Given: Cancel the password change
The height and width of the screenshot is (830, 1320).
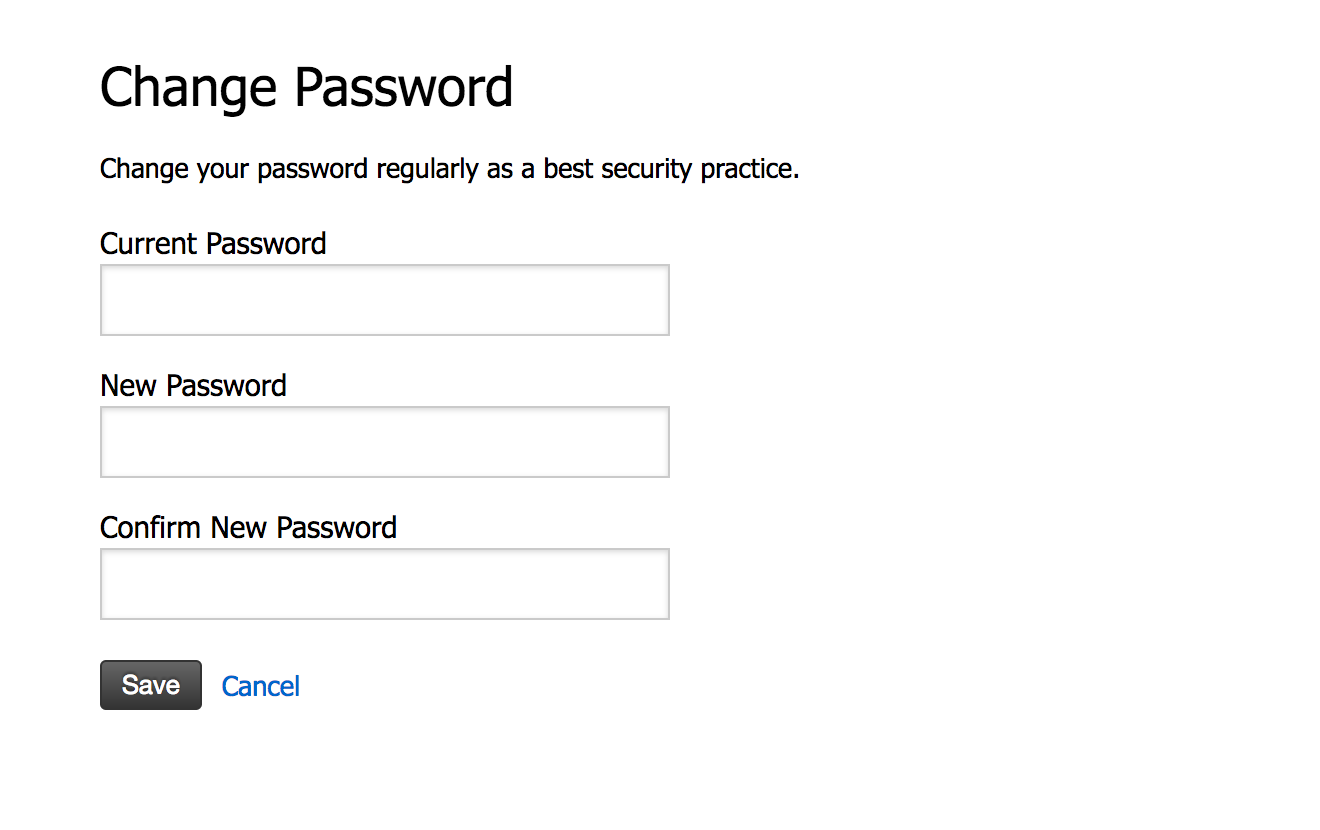Looking at the screenshot, I should point(261,686).
